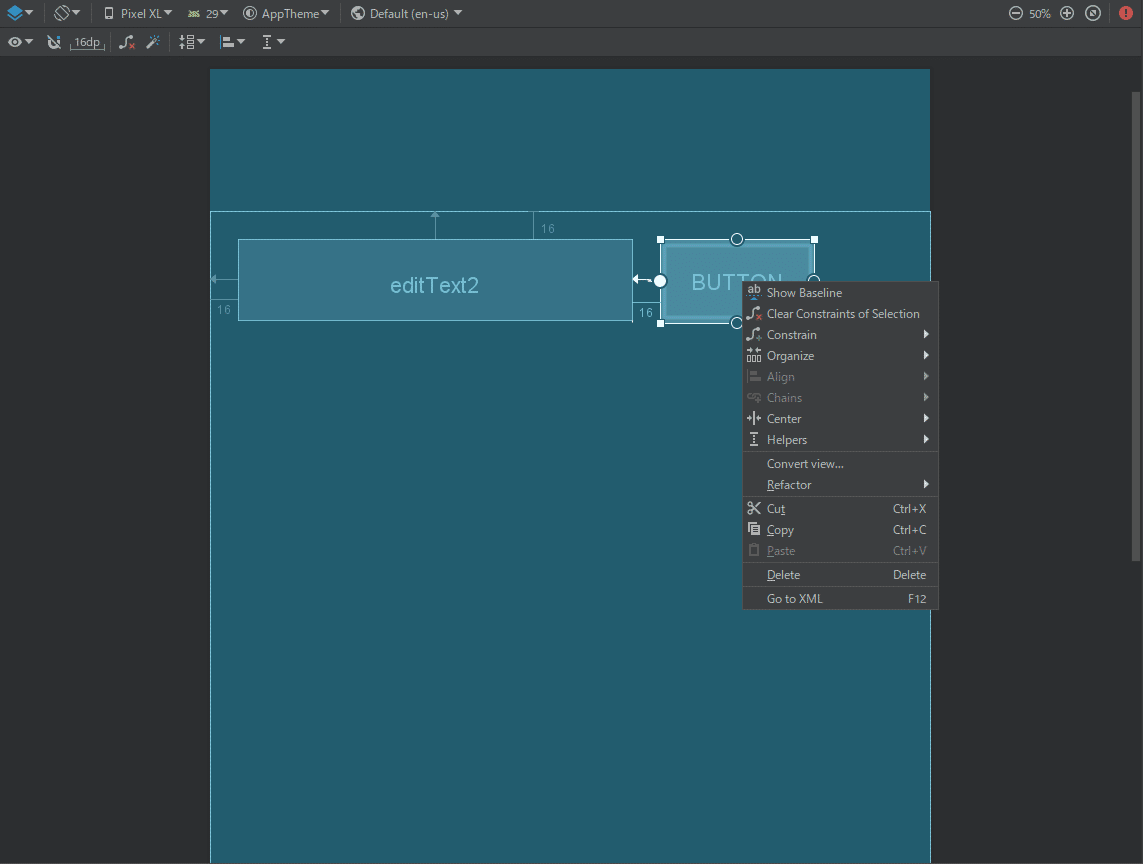Open the guidelines helpers toolbar dropdown
This screenshot has width=1143, height=864.
[x=273, y=42]
